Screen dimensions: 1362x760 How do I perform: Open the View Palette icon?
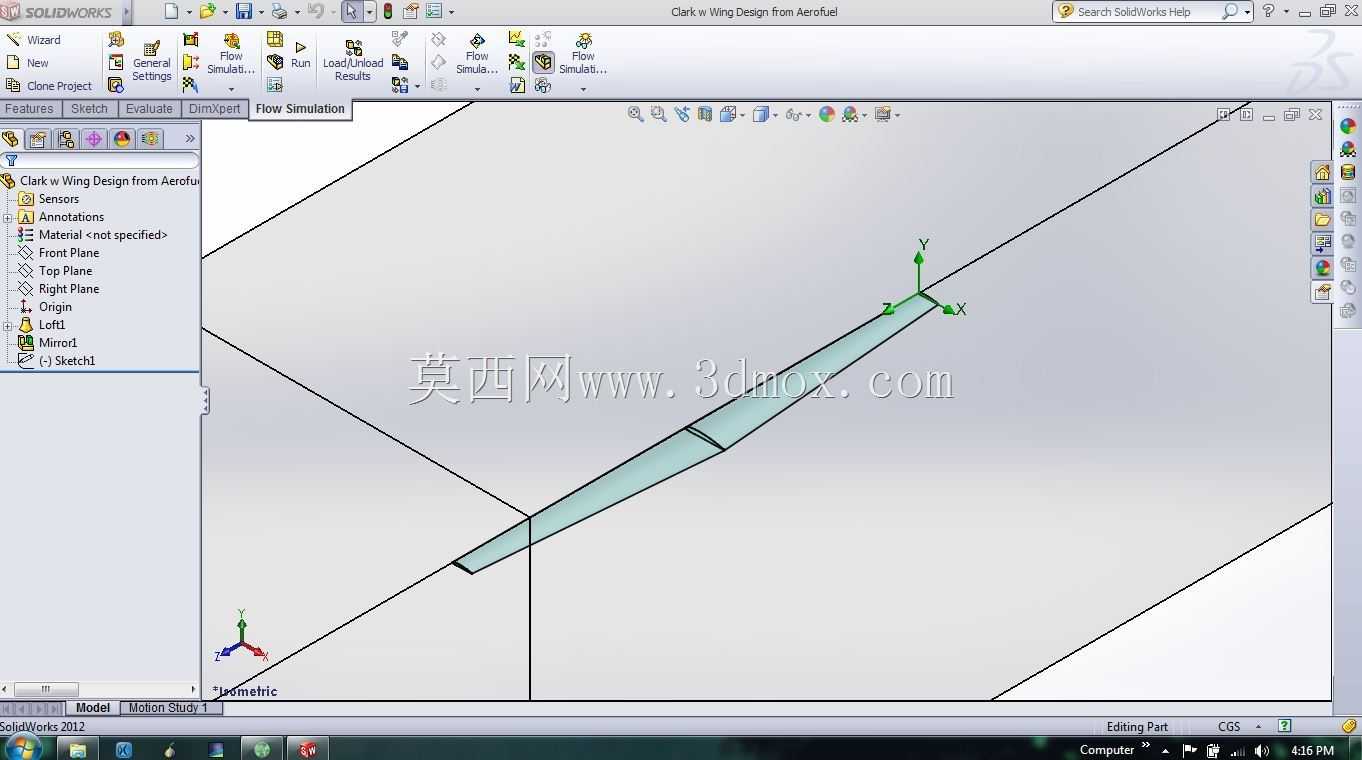(1322, 244)
